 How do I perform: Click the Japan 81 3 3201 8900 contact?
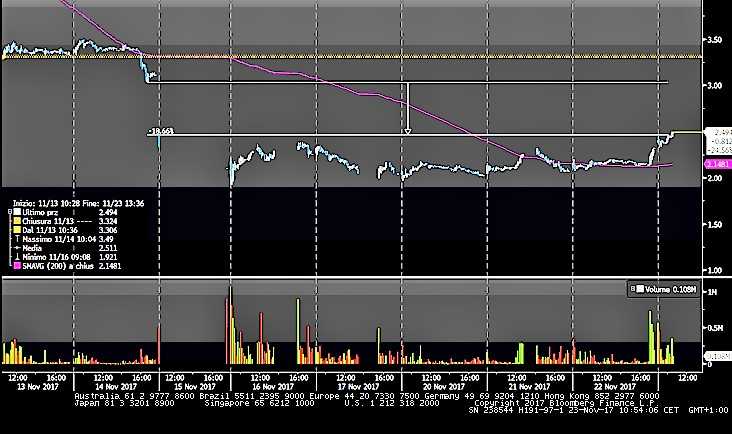(125, 403)
